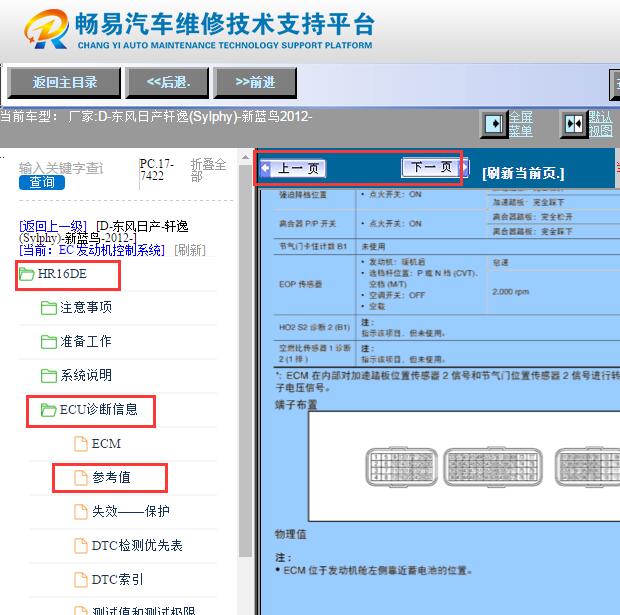Go forward with the >>前进 button
This screenshot has width=620, height=615.
pyautogui.click(x=255, y=82)
